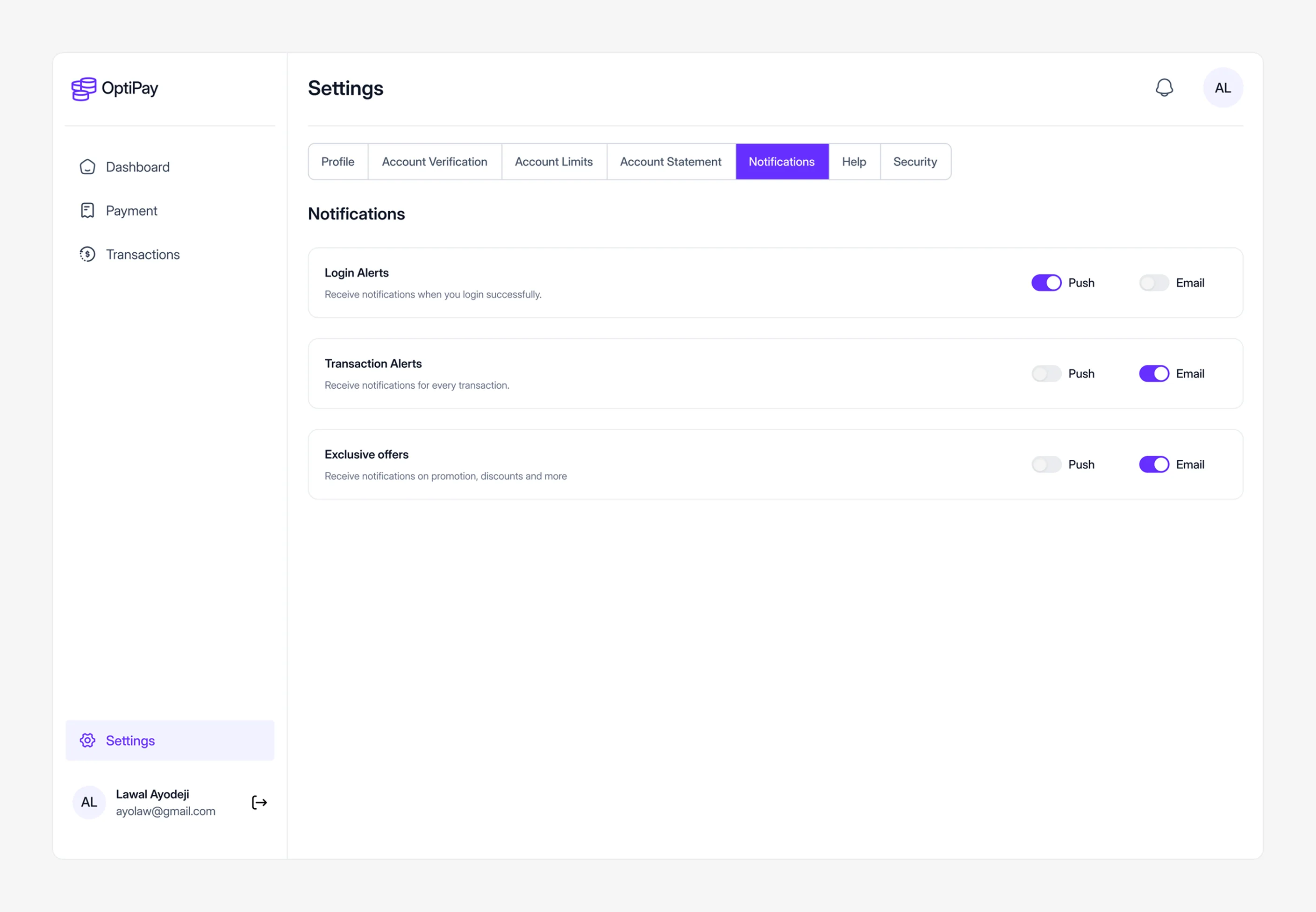The height and width of the screenshot is (912, 1316).
Task: Click the ayolaw@gmail.com email text
Action: point(166,812)
